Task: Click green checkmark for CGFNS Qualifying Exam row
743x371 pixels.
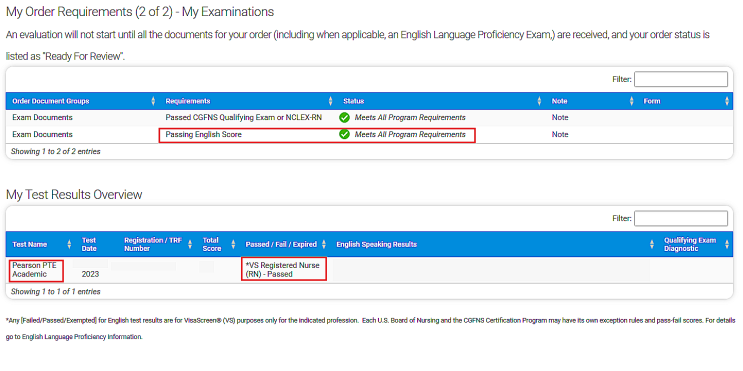Action: [x=344, y=118]
